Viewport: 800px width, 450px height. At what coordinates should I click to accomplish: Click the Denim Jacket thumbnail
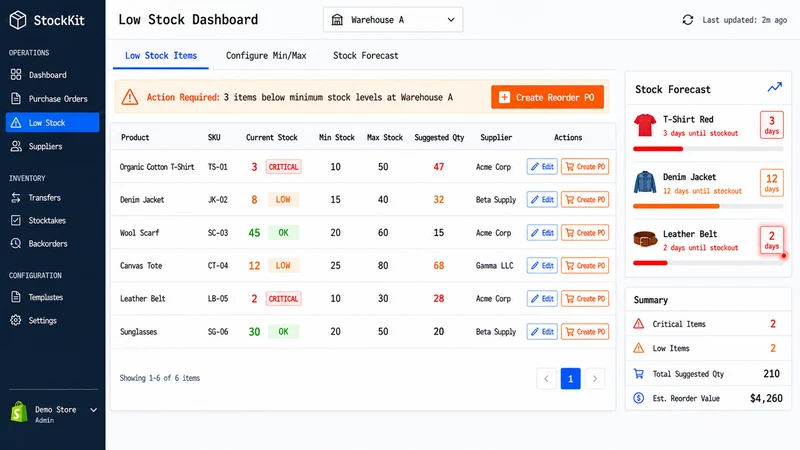pos(645,182)
